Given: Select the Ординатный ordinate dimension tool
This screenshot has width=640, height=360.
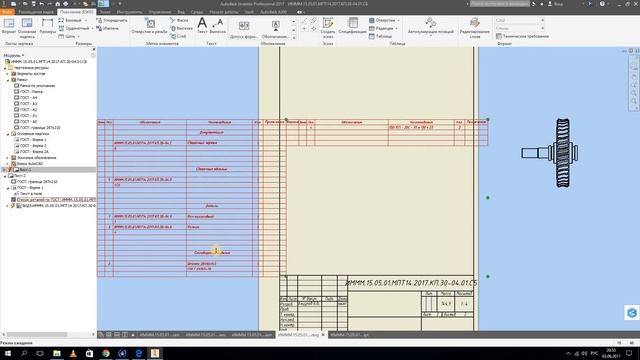Looking at the screenshot, I should coord(73,28).
